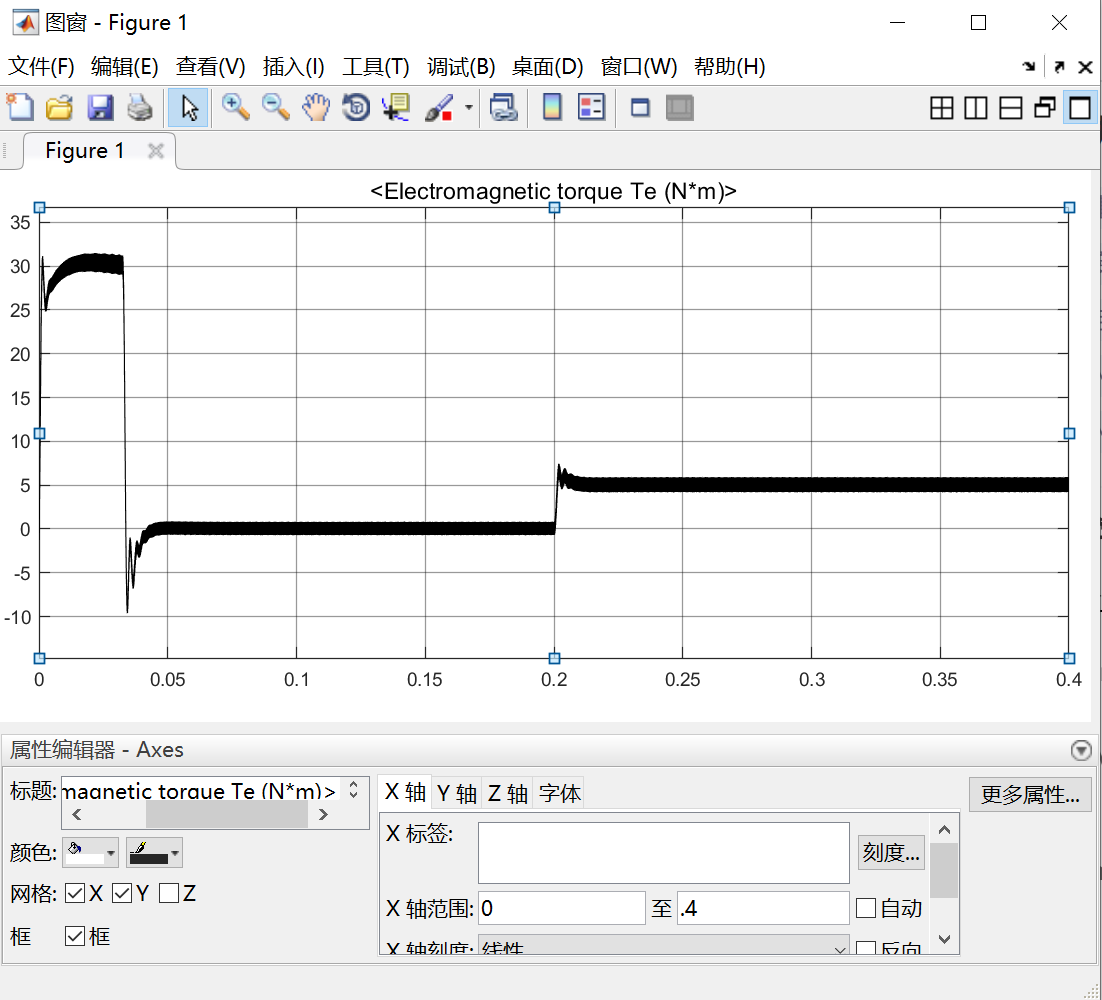1102x1000 pixels.
Task: Switch to floating figures layout
Action: pos(1045,108)
